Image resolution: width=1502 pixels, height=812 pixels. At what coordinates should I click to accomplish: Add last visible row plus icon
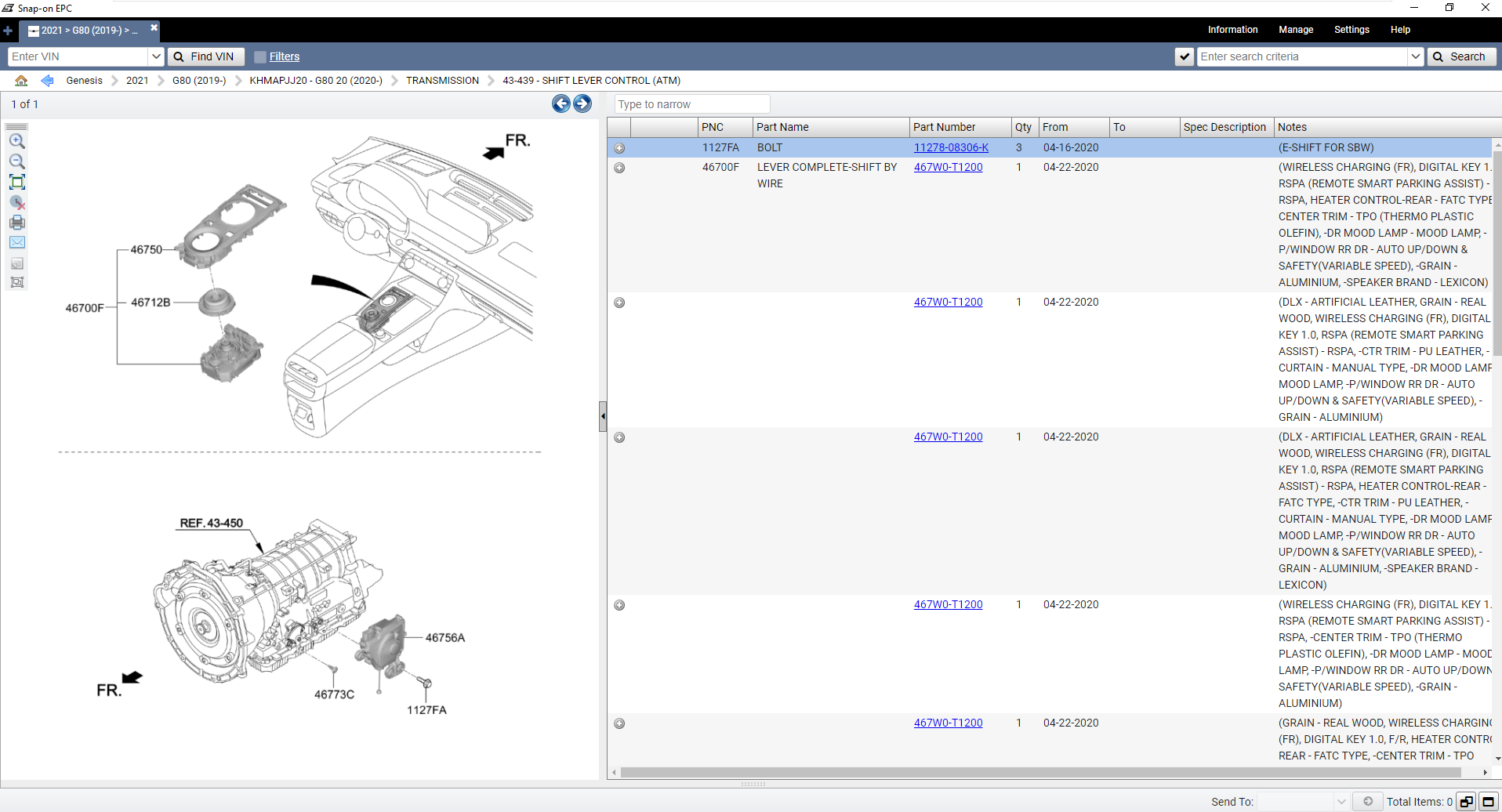pyautogui.click(x=619, y=723)
